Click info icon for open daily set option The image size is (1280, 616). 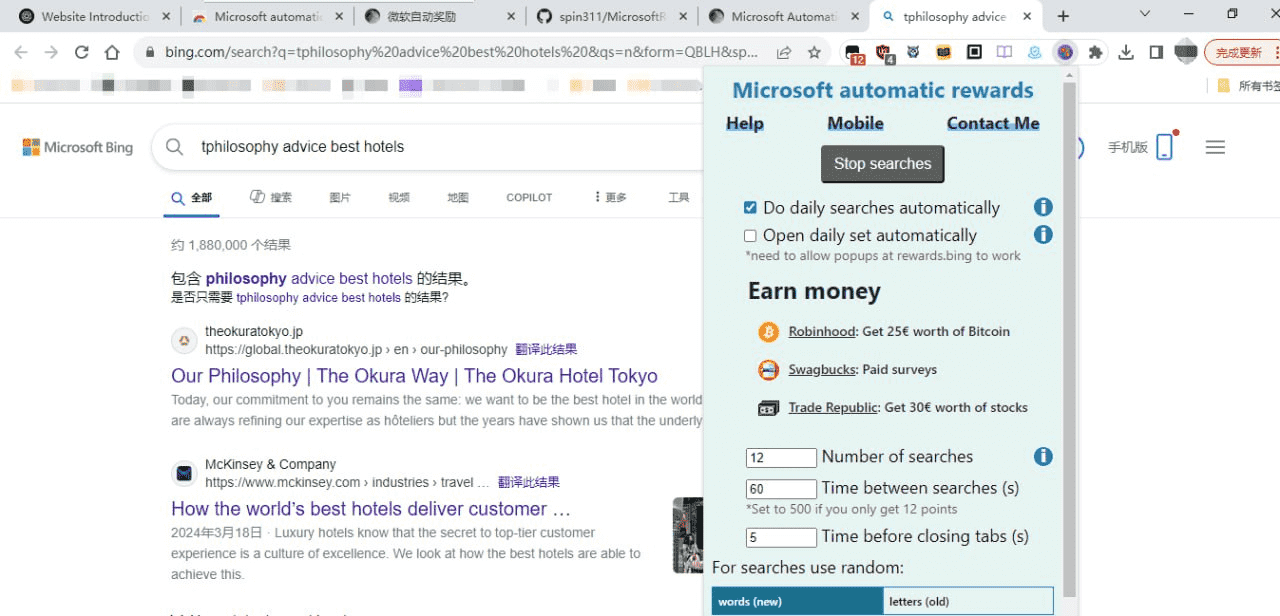pos(1043,234)
